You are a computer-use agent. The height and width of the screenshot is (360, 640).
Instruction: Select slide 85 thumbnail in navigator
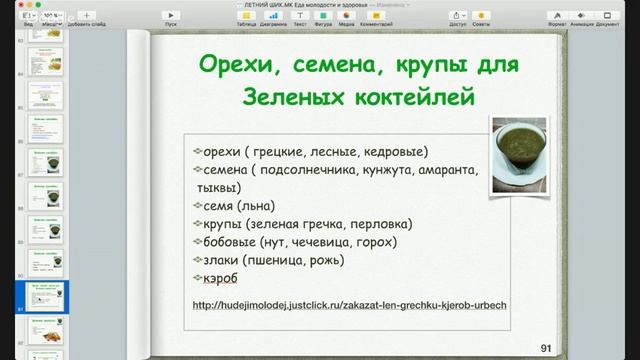pos(46,95)
